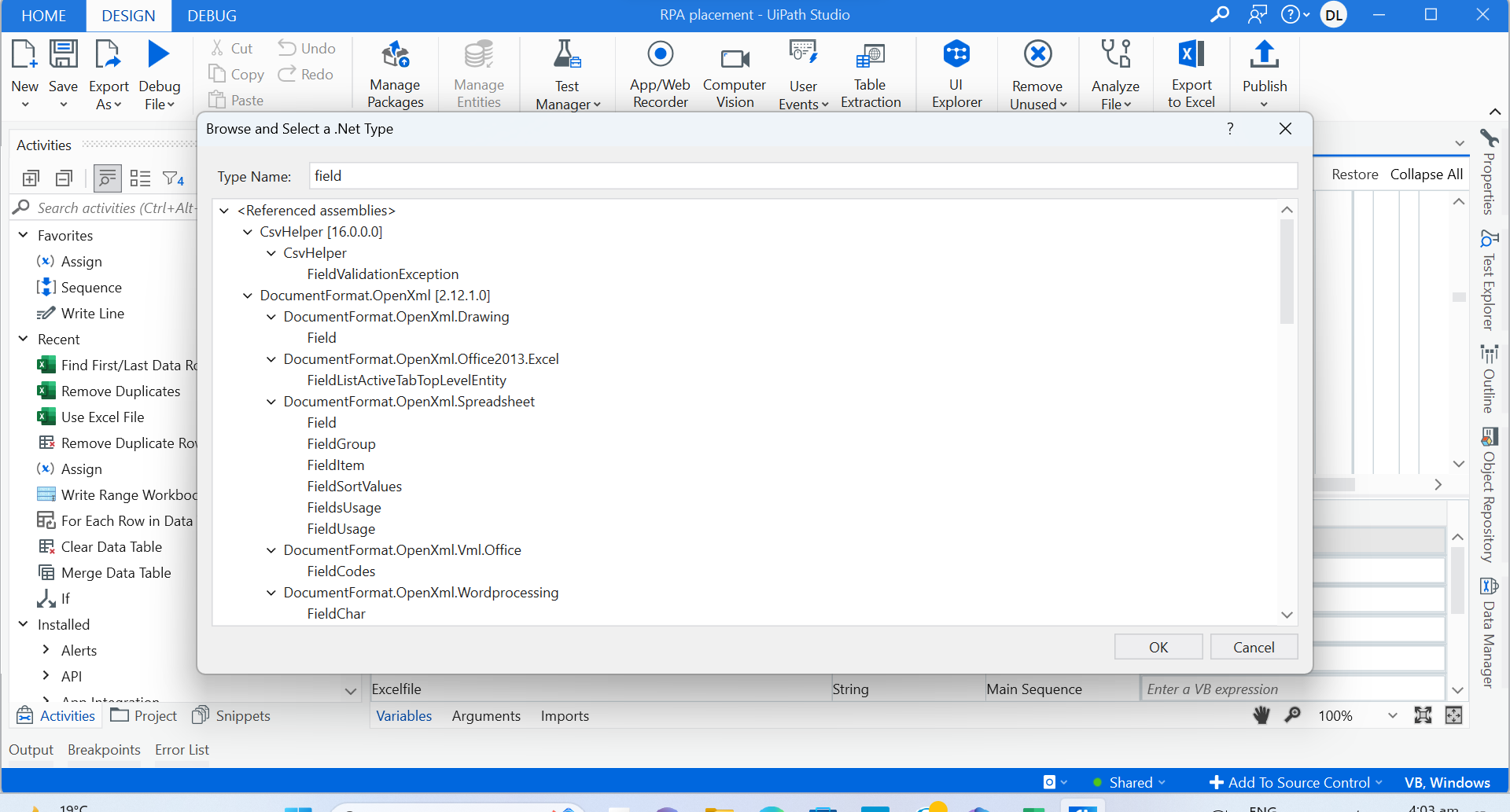This screenshot has height=812, width=1510.
Task: Start the App/Web Recorder
Action: [x=659, y=72]
